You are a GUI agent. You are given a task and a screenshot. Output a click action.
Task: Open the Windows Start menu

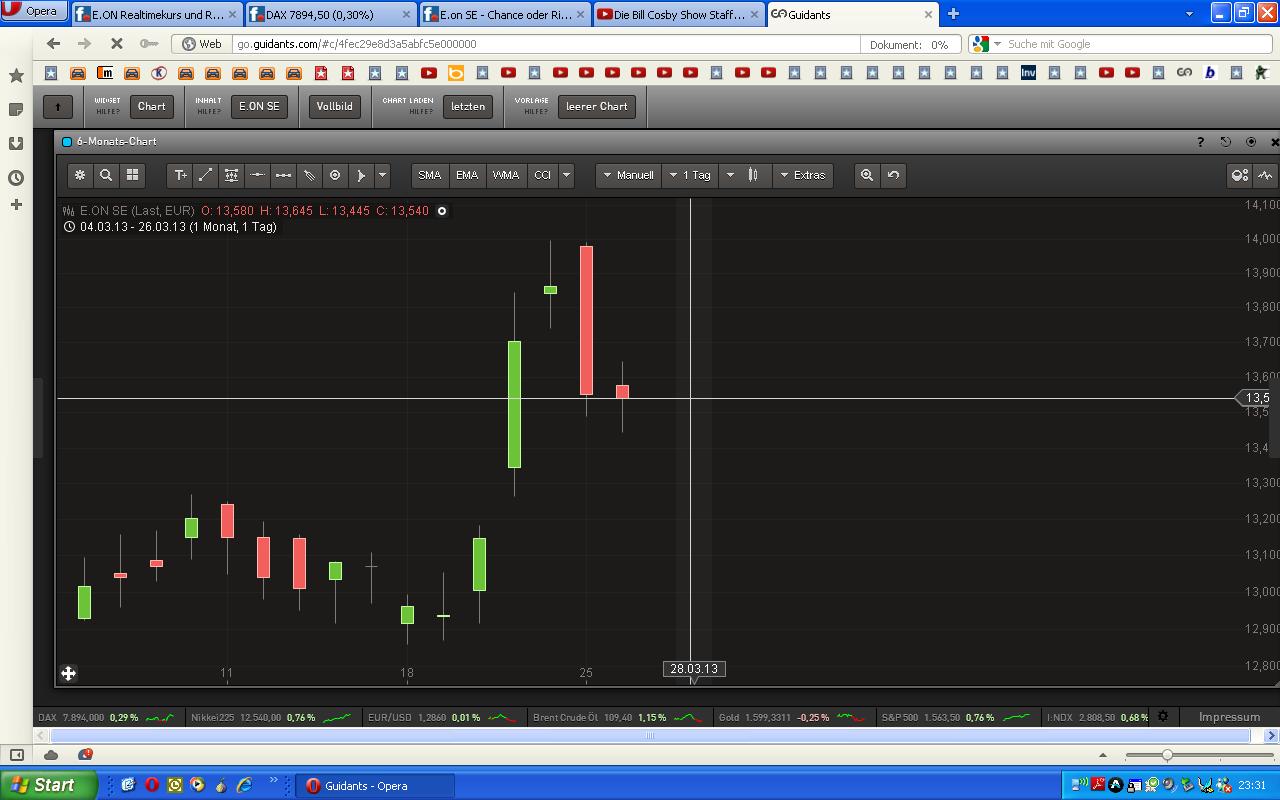coord(49,785)
